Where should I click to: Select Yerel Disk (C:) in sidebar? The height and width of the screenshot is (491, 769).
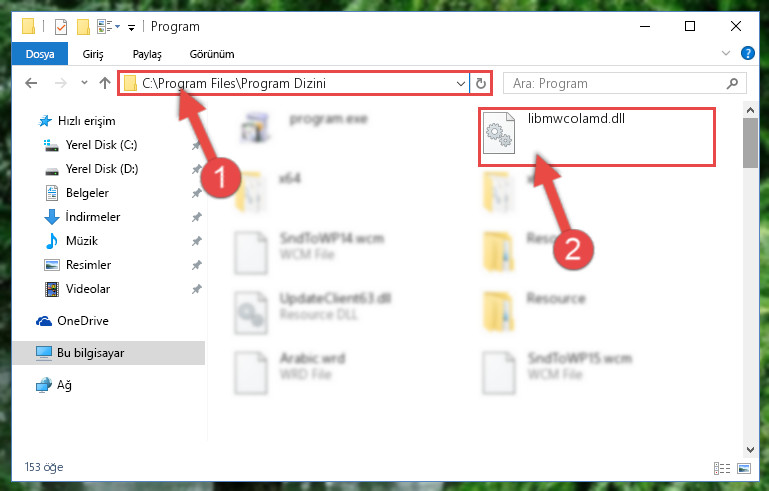tap(101, 145)
